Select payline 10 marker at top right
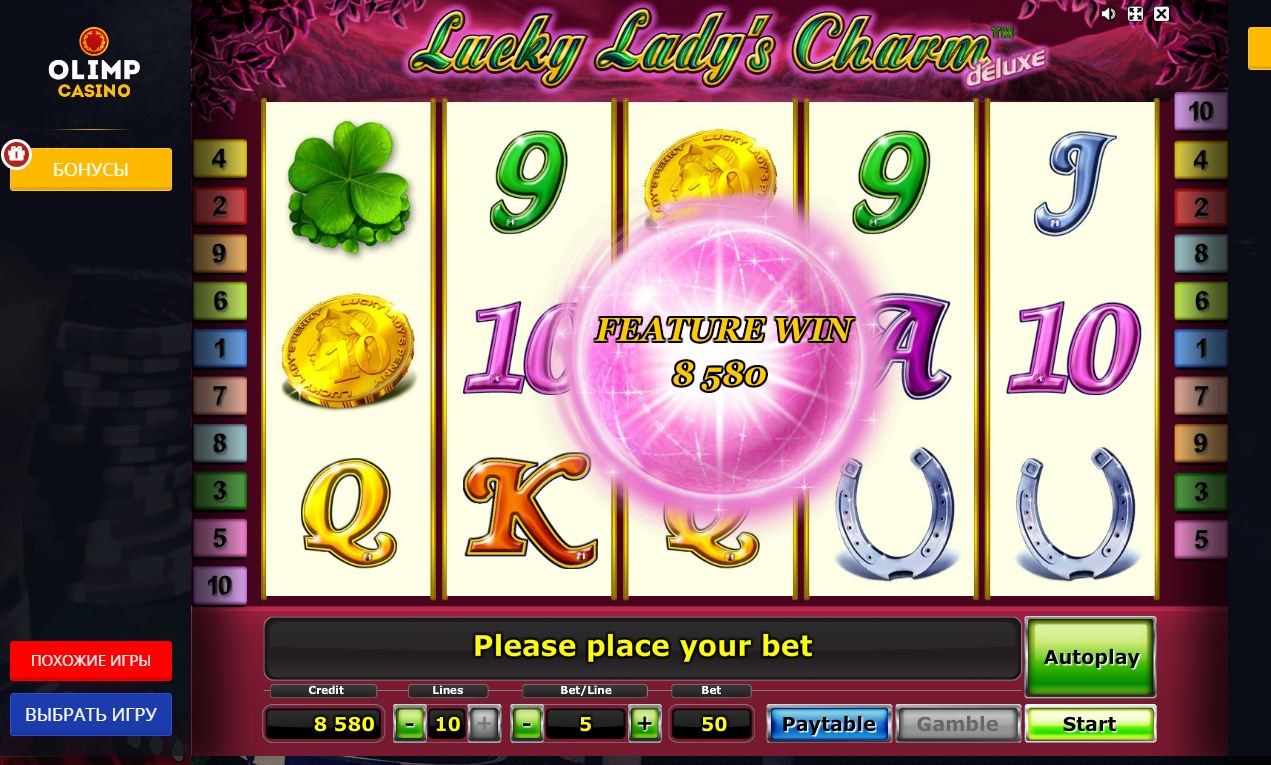 pos(1200,111)
